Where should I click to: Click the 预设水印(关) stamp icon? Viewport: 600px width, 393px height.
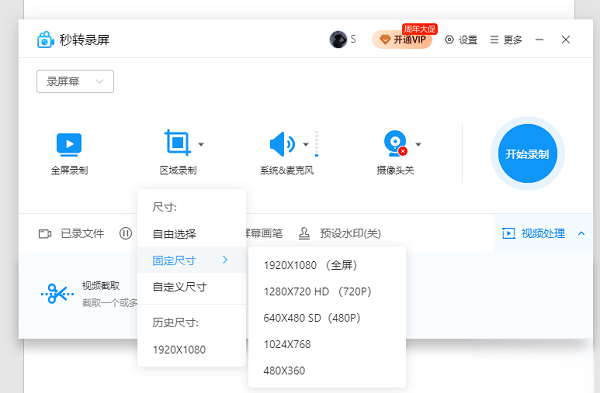coord(304,233)
